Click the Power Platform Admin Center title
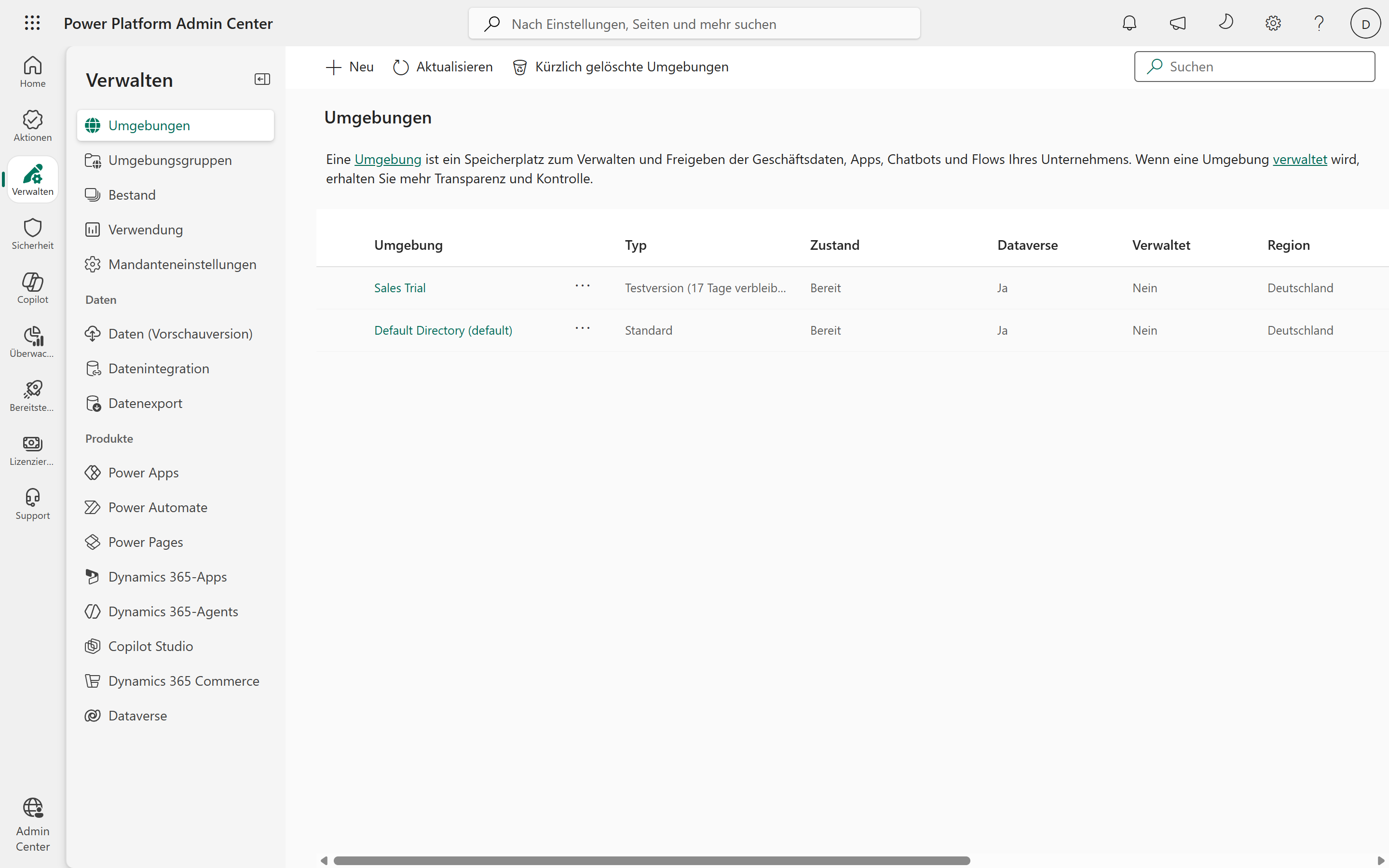The width and height of the screenshot is (1389, 868). (168, 24)
